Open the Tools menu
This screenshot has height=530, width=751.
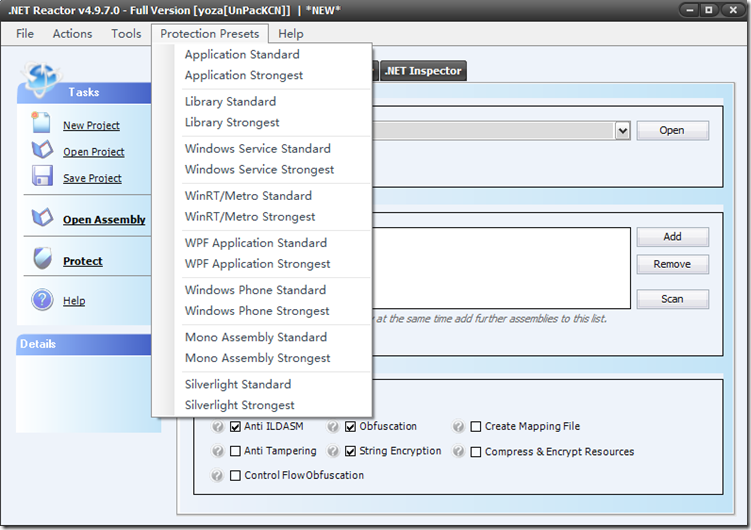coord(126,33)
